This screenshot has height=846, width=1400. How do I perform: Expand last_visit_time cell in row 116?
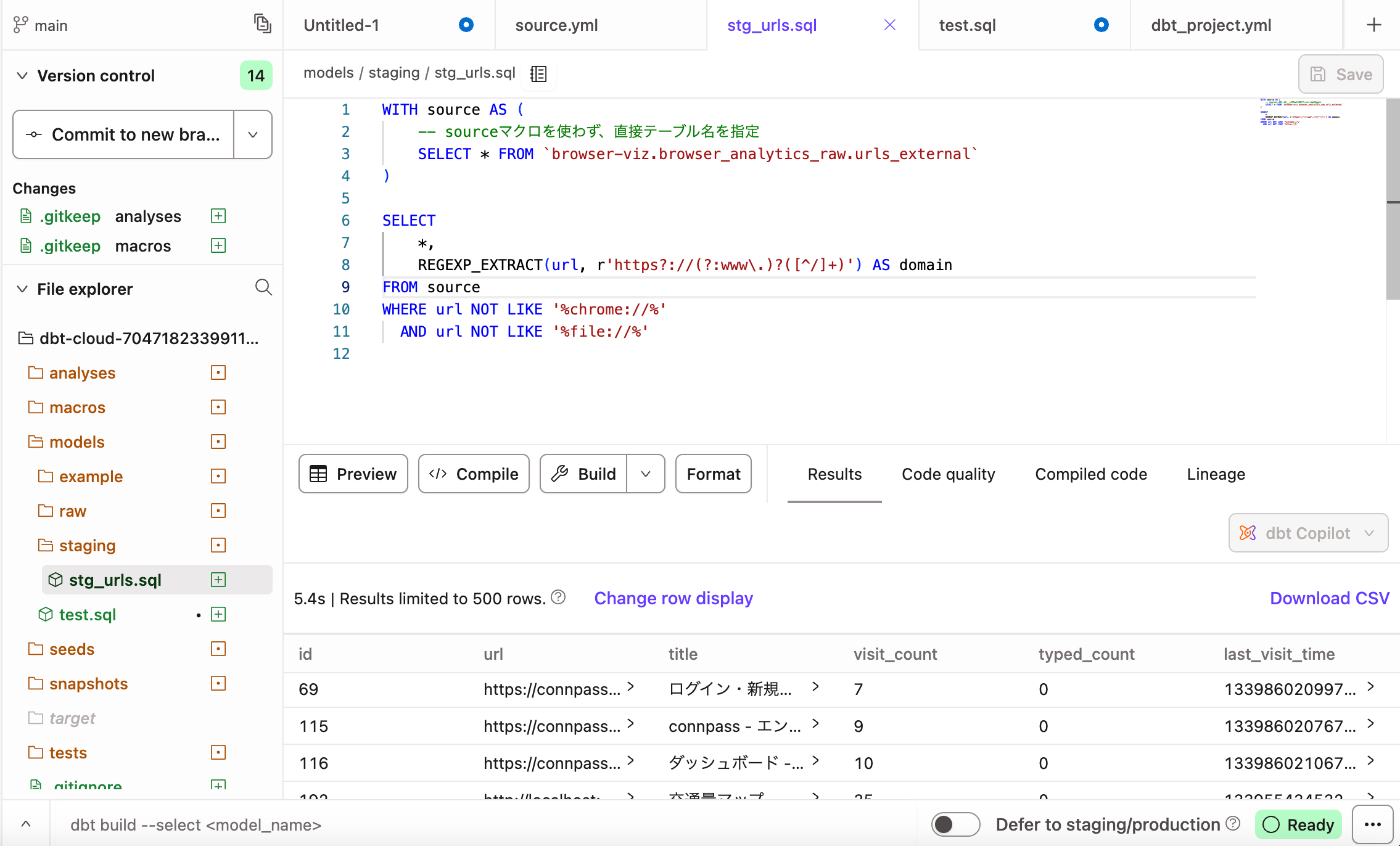1370,761
